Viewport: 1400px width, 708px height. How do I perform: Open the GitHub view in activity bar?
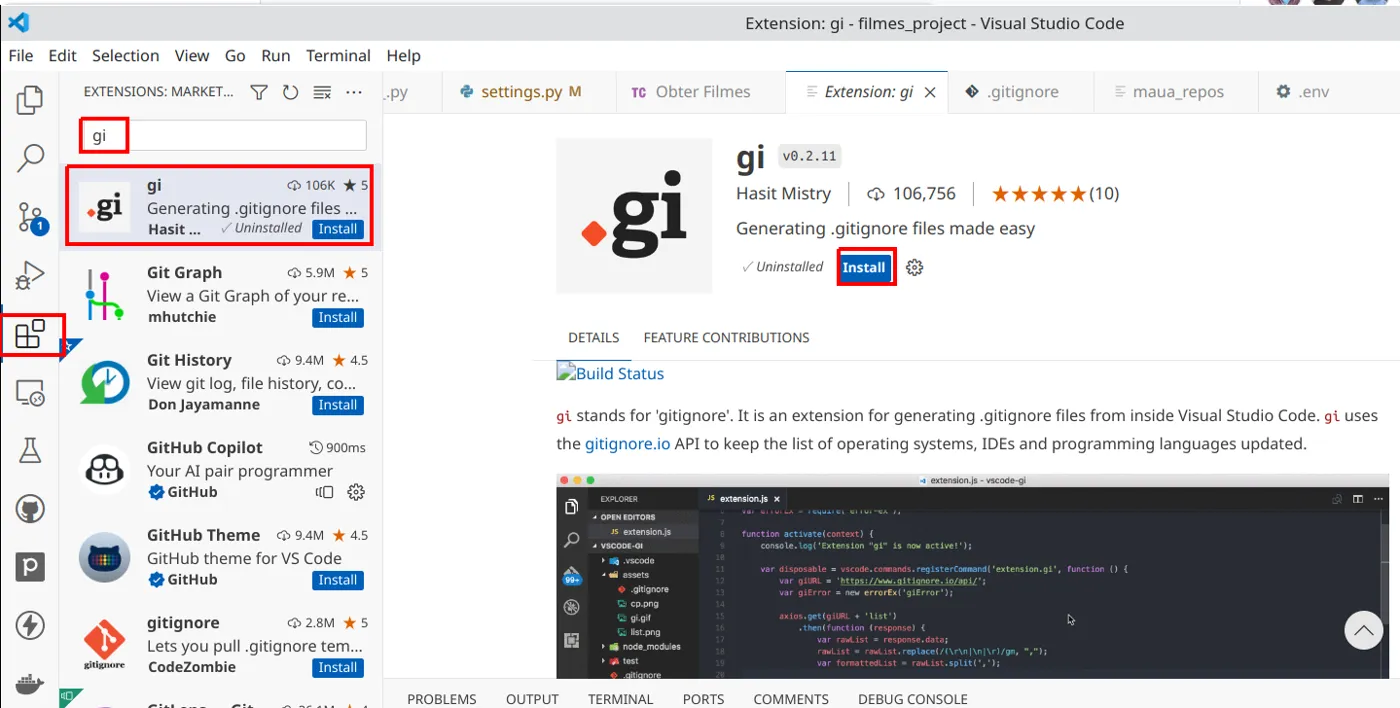(x=30, y=509)
